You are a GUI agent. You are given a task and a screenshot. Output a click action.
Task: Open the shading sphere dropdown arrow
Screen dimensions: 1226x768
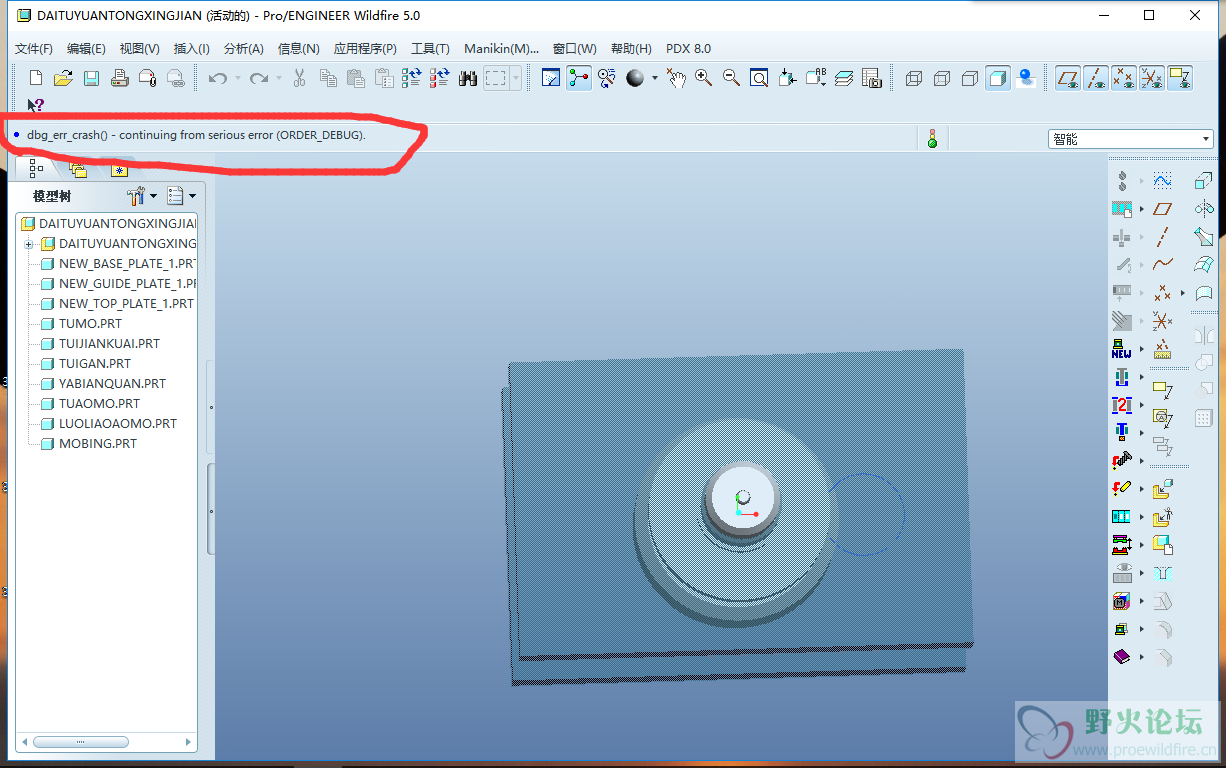pyautogui.click(x=655, y=78)
